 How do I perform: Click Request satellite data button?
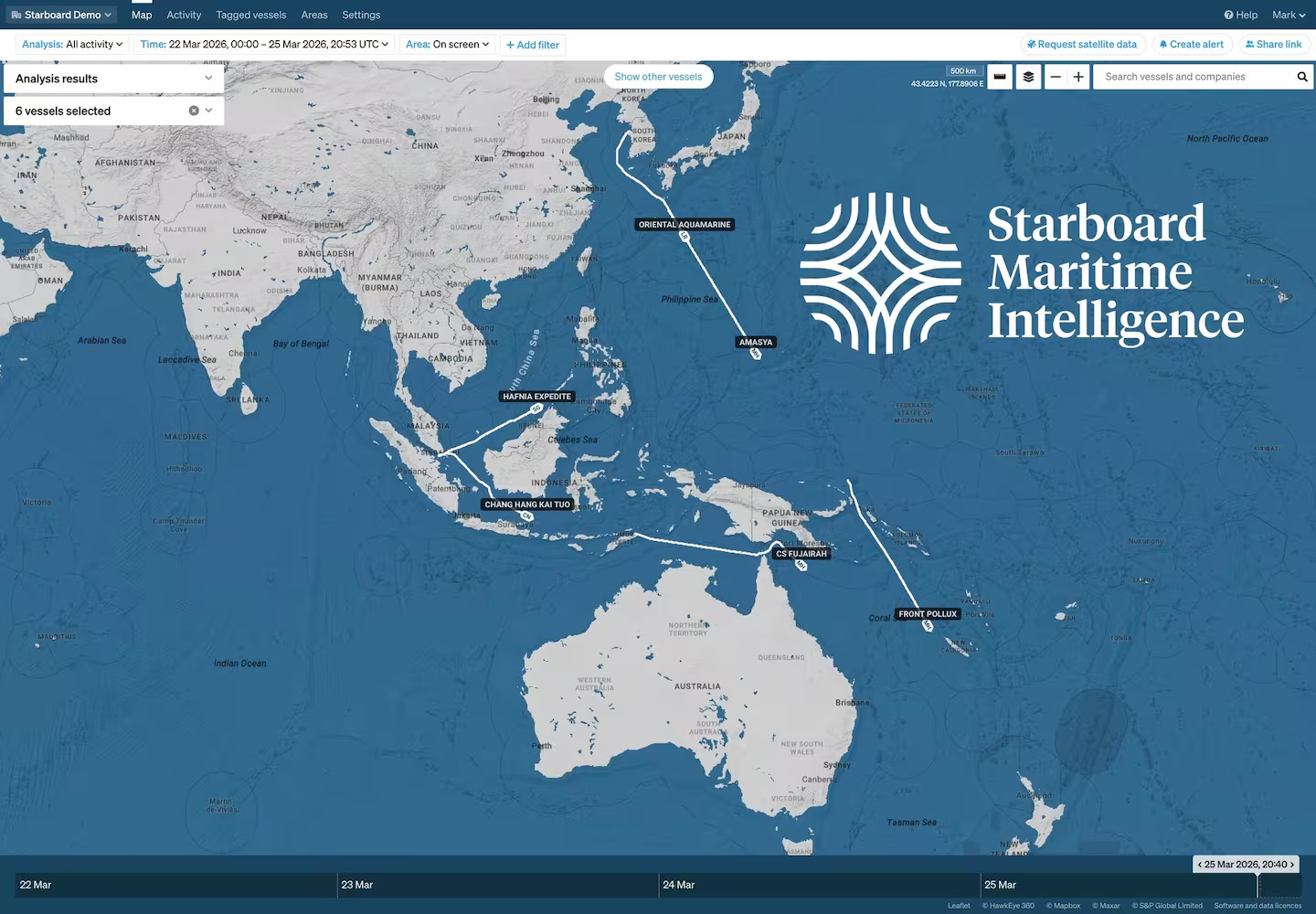[x=1082, y=44]
